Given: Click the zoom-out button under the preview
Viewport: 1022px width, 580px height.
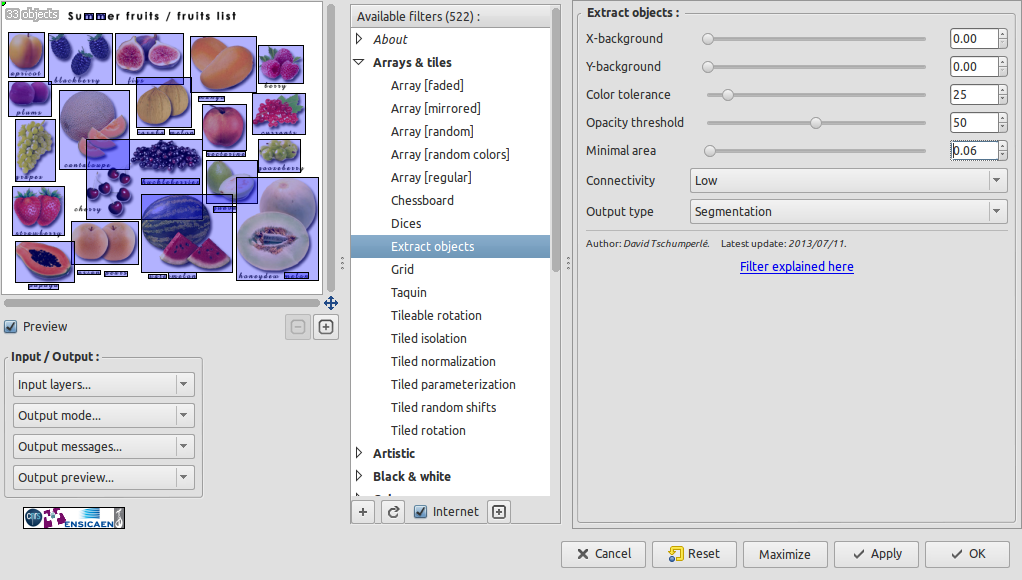Looking at the screenshot, I should click(297, 327).
